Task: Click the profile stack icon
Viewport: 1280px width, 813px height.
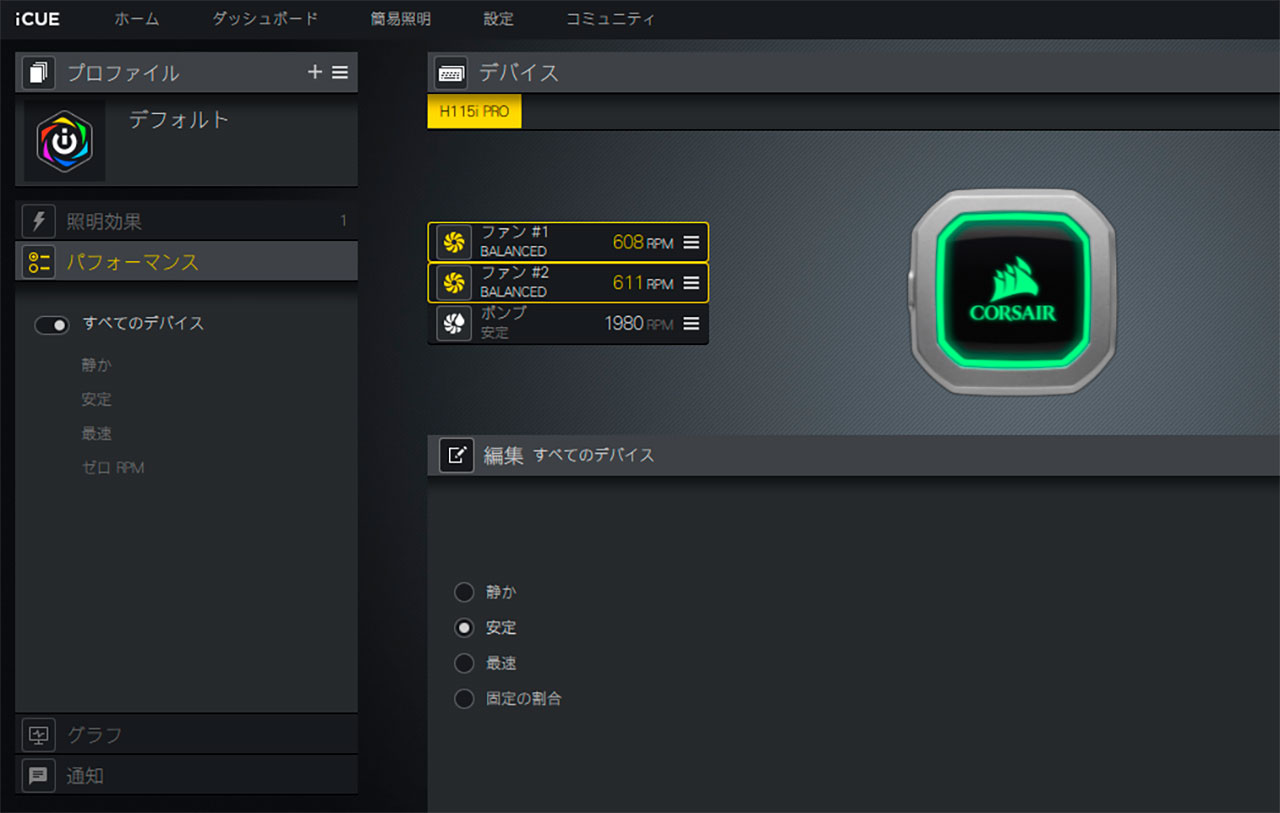Action: point(39,72)
